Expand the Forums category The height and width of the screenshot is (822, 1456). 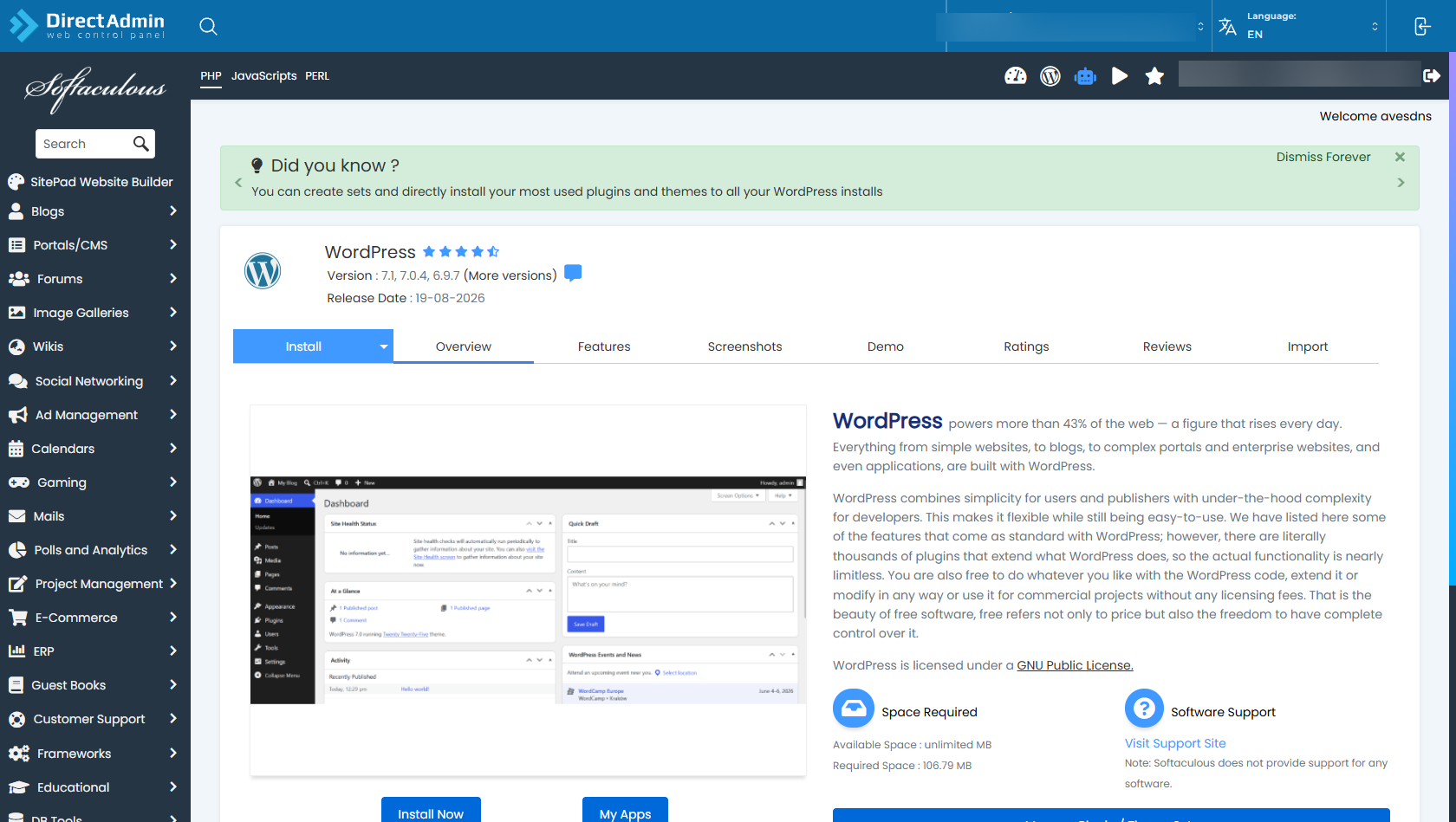point(173,279)
